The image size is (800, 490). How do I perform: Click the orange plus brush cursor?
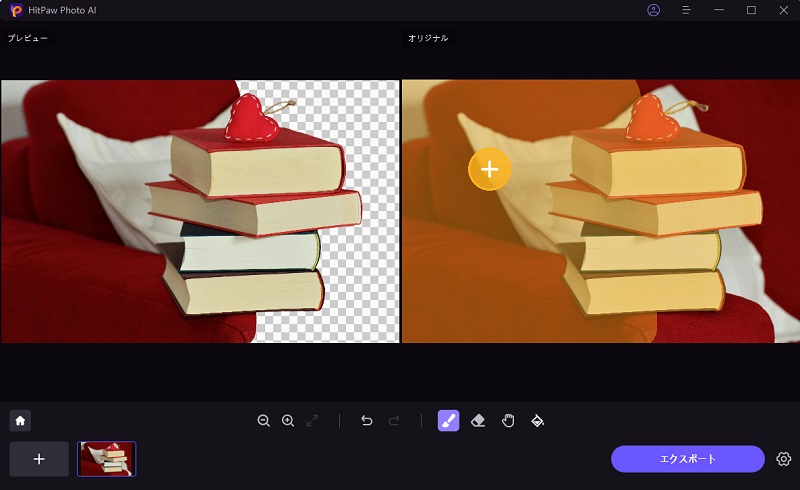point(489,169)
